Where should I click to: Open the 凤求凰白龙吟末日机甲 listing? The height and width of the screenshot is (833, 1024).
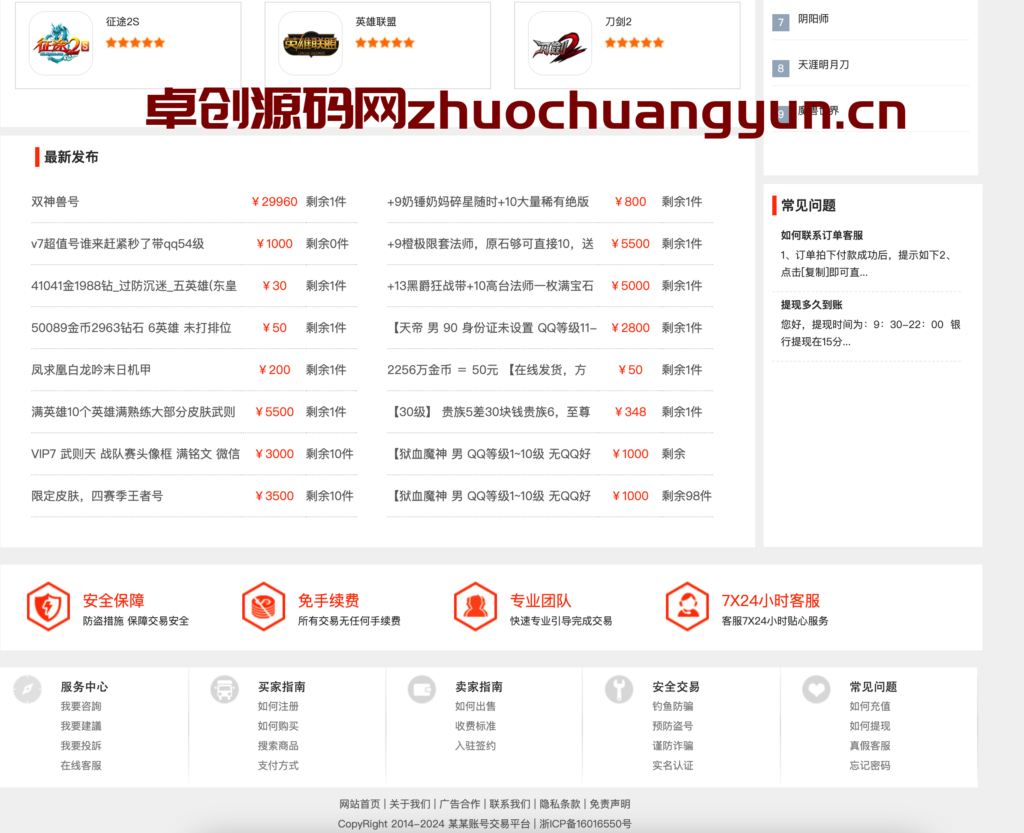point(91,369)
